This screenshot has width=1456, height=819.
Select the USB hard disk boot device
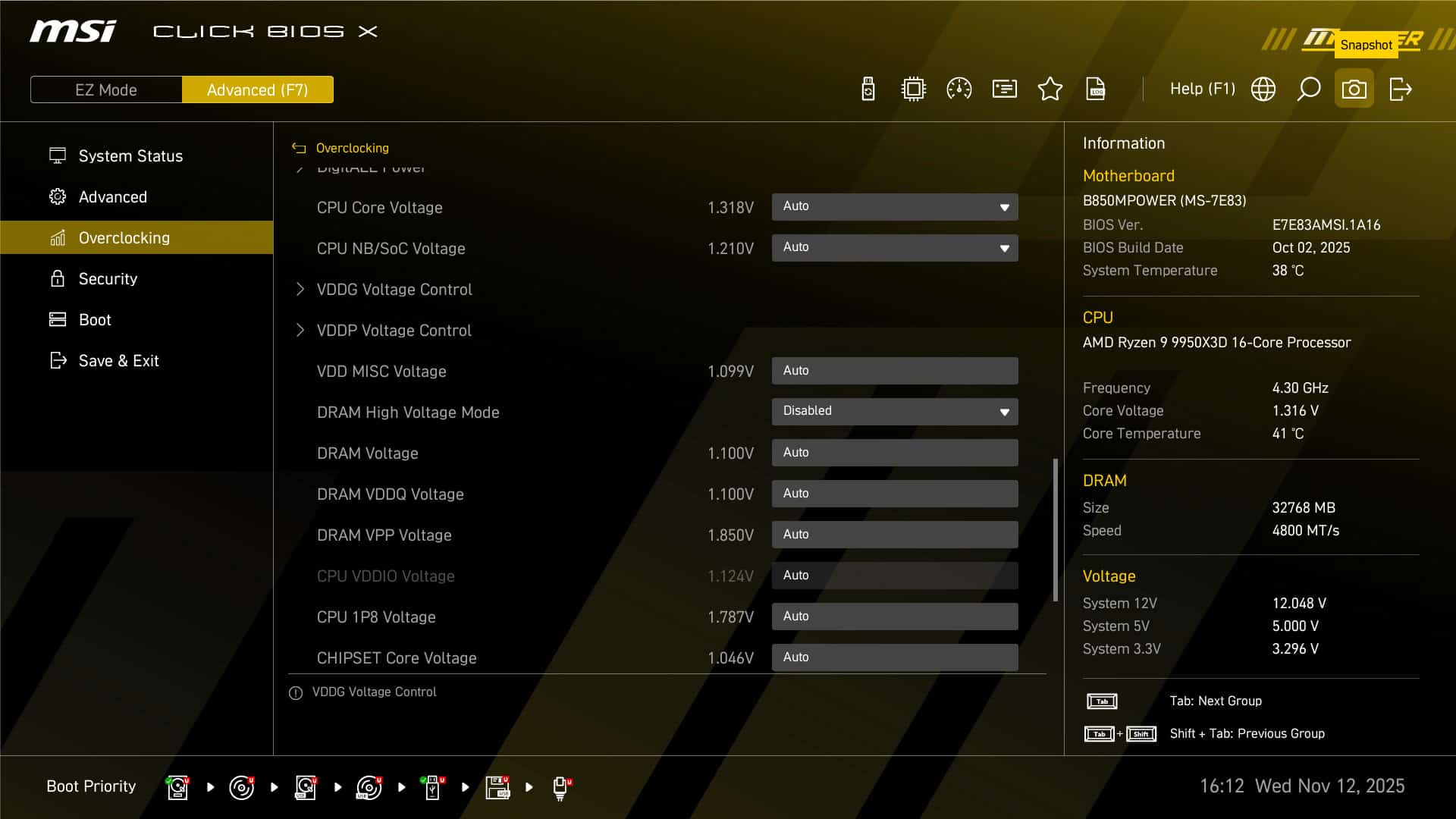pos(306,787)
